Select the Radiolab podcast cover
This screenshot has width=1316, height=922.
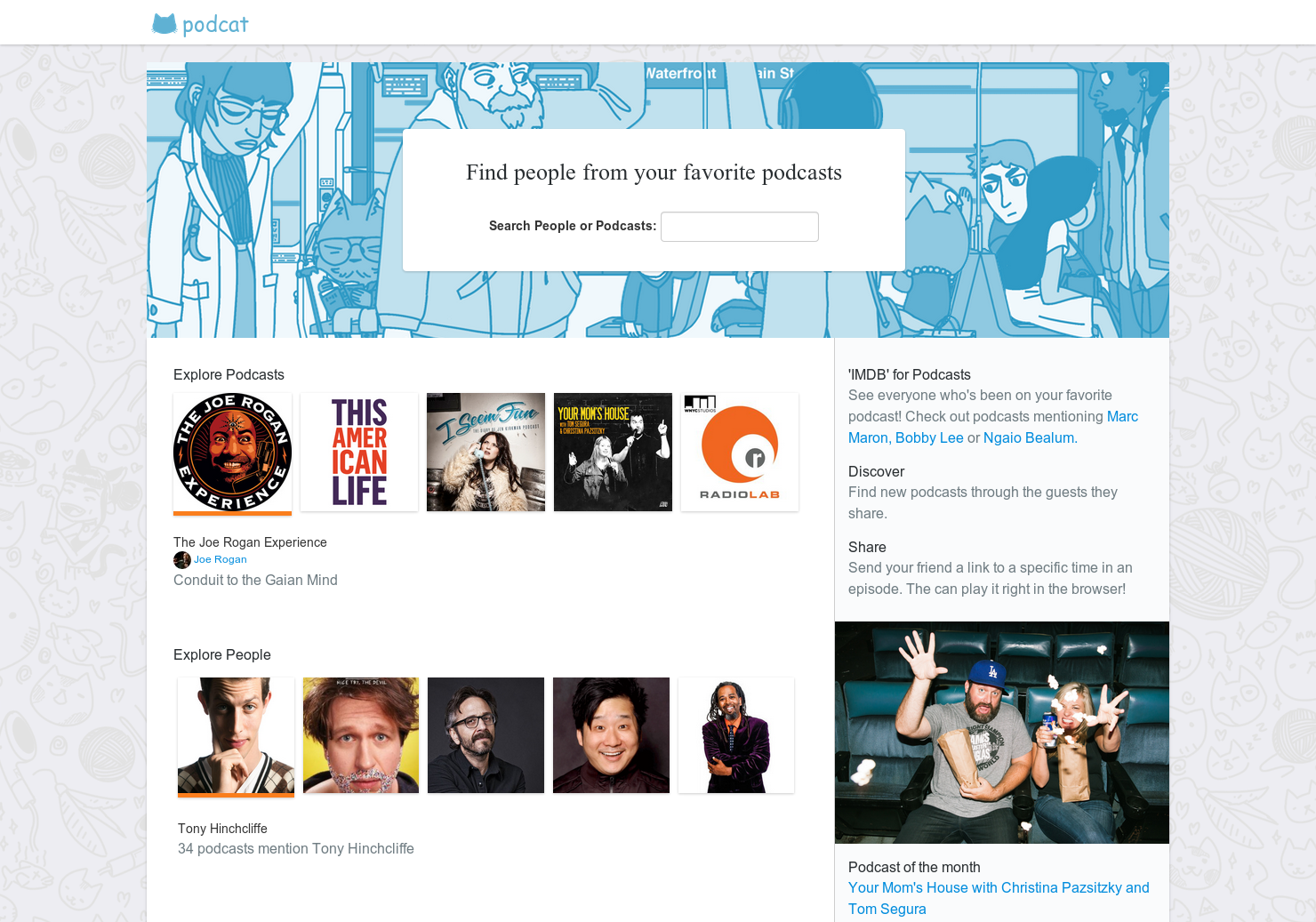740,453
